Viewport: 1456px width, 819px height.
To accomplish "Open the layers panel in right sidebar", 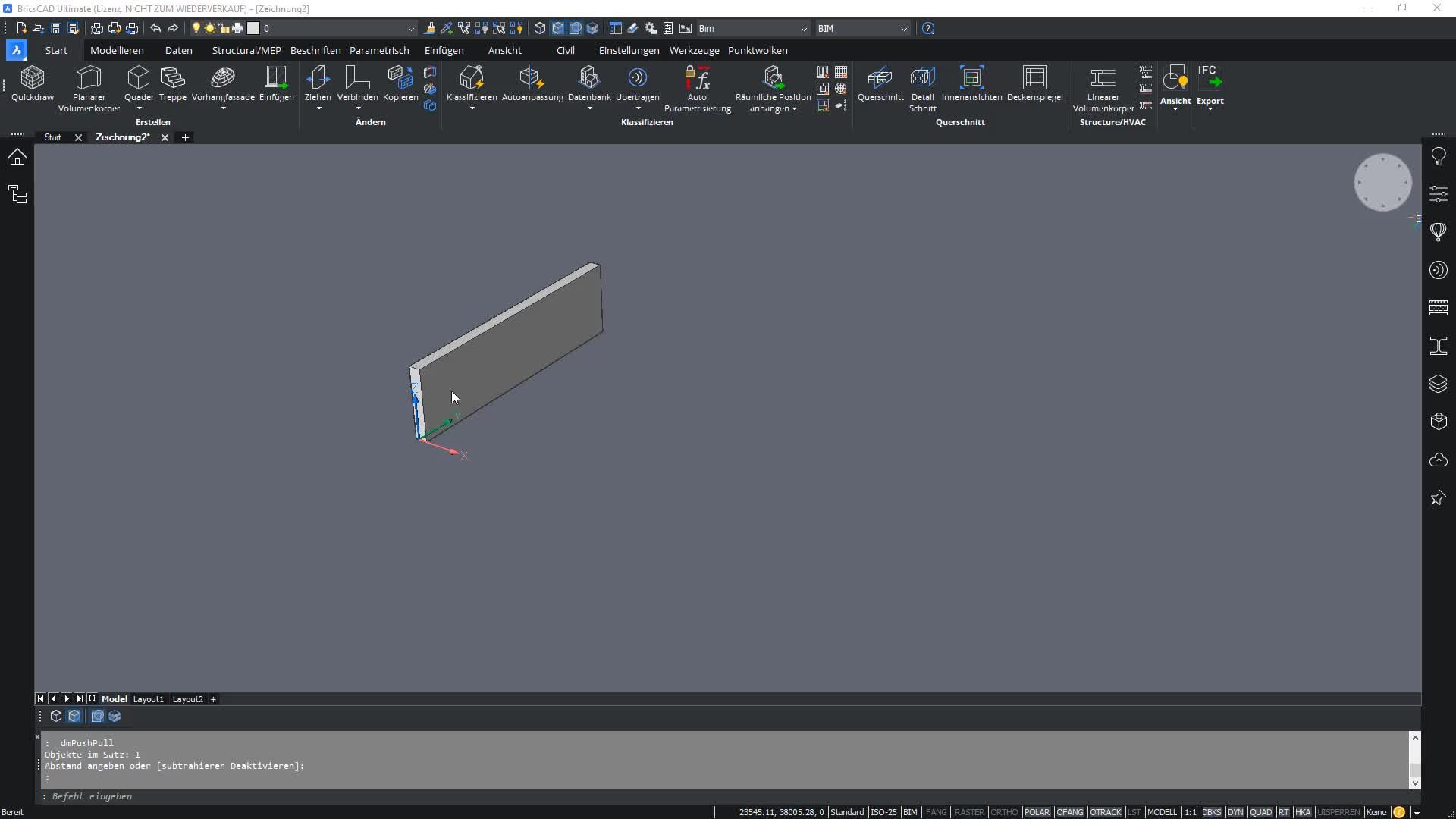I will [1438, 384].
